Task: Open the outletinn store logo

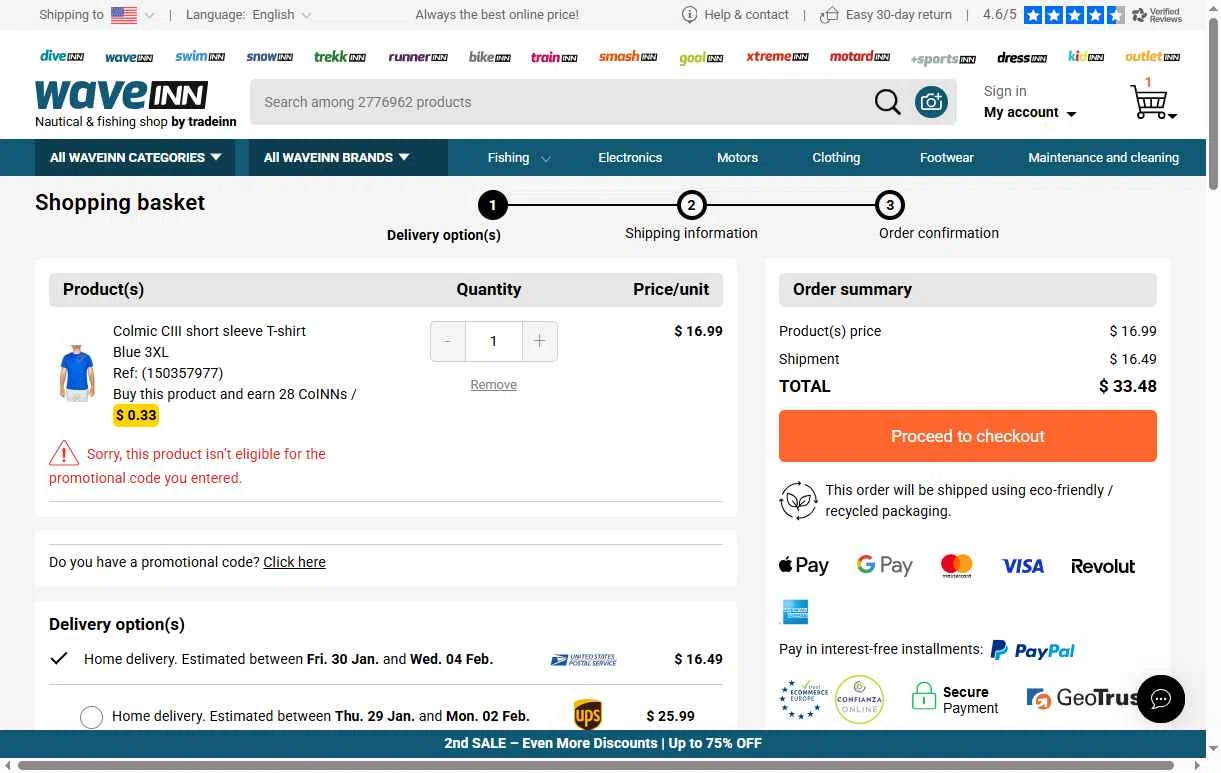Action: pos(1153,57)
